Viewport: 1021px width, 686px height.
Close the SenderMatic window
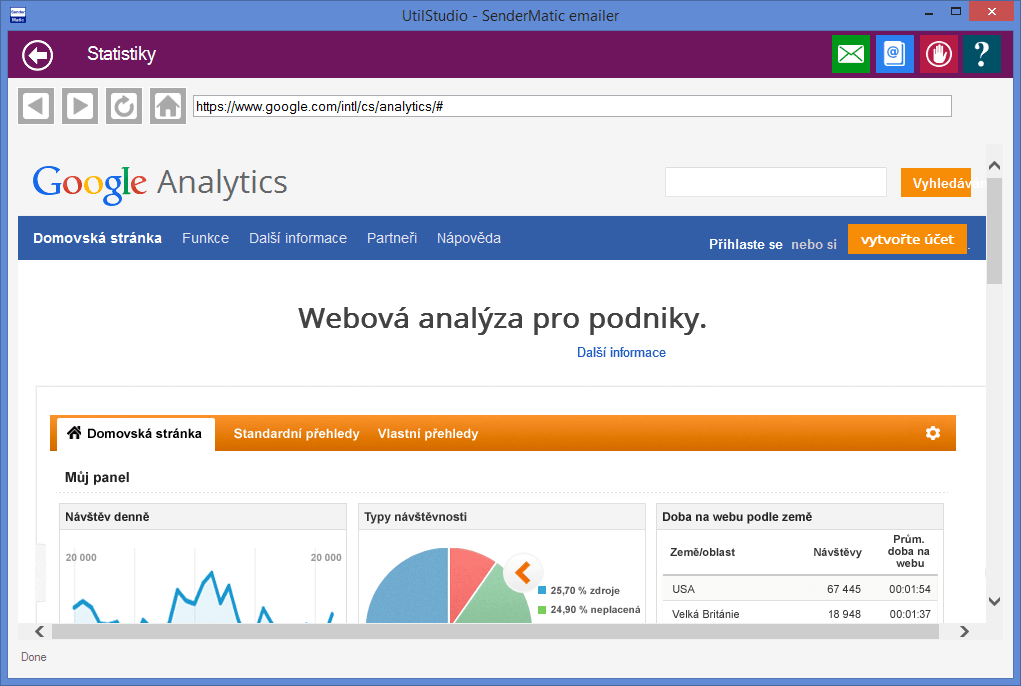tap(991, 12)
